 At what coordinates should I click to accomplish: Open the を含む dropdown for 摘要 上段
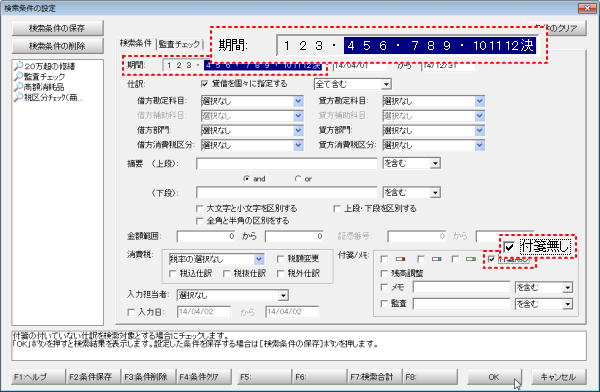(x=435, y=163)
